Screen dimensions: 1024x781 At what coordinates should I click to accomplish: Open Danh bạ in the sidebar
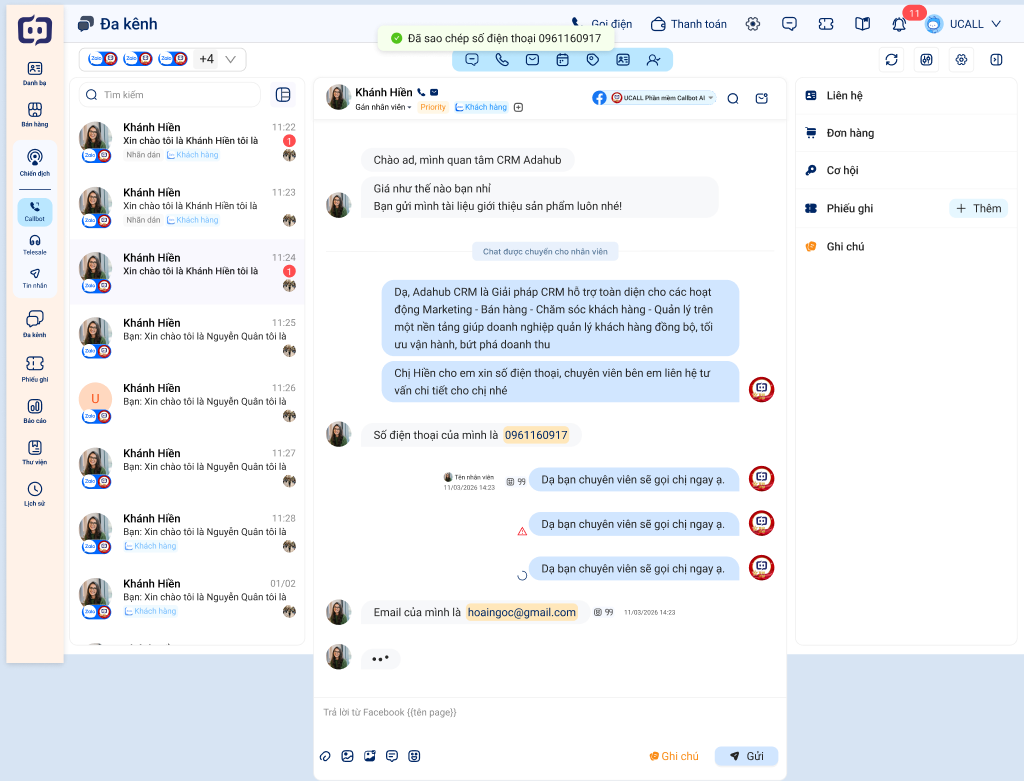coord(35,73)
